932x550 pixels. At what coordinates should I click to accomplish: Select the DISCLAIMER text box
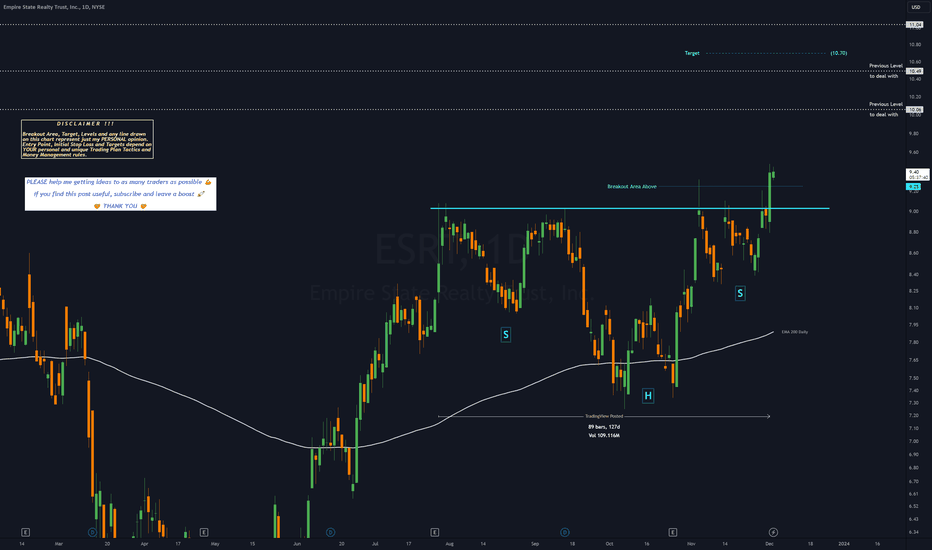point(87,139)
